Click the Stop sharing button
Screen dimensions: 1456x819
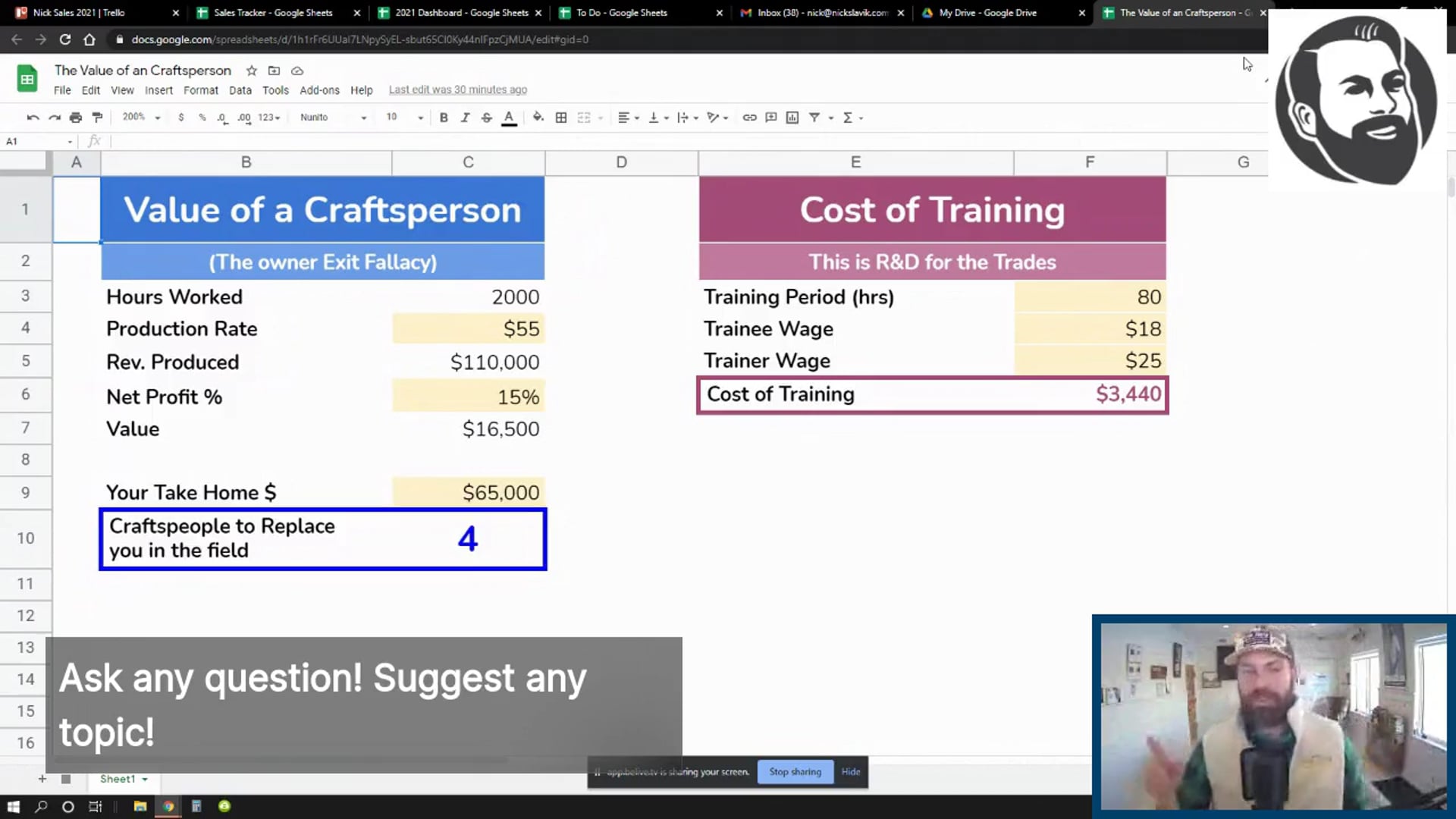tap(795, 771)
